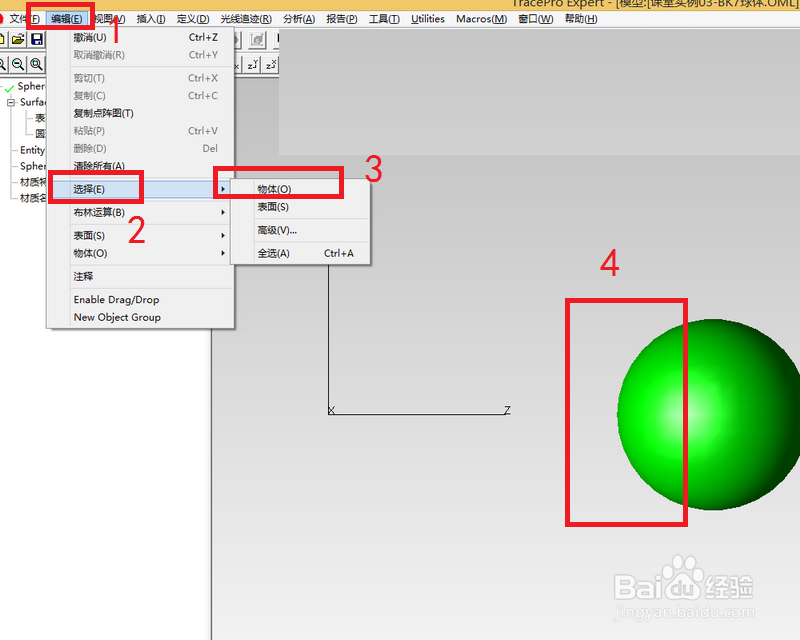This screenshot has width=800, height=640.
Task: Click the Zoom Window magnifier icon
Action: 36,64
